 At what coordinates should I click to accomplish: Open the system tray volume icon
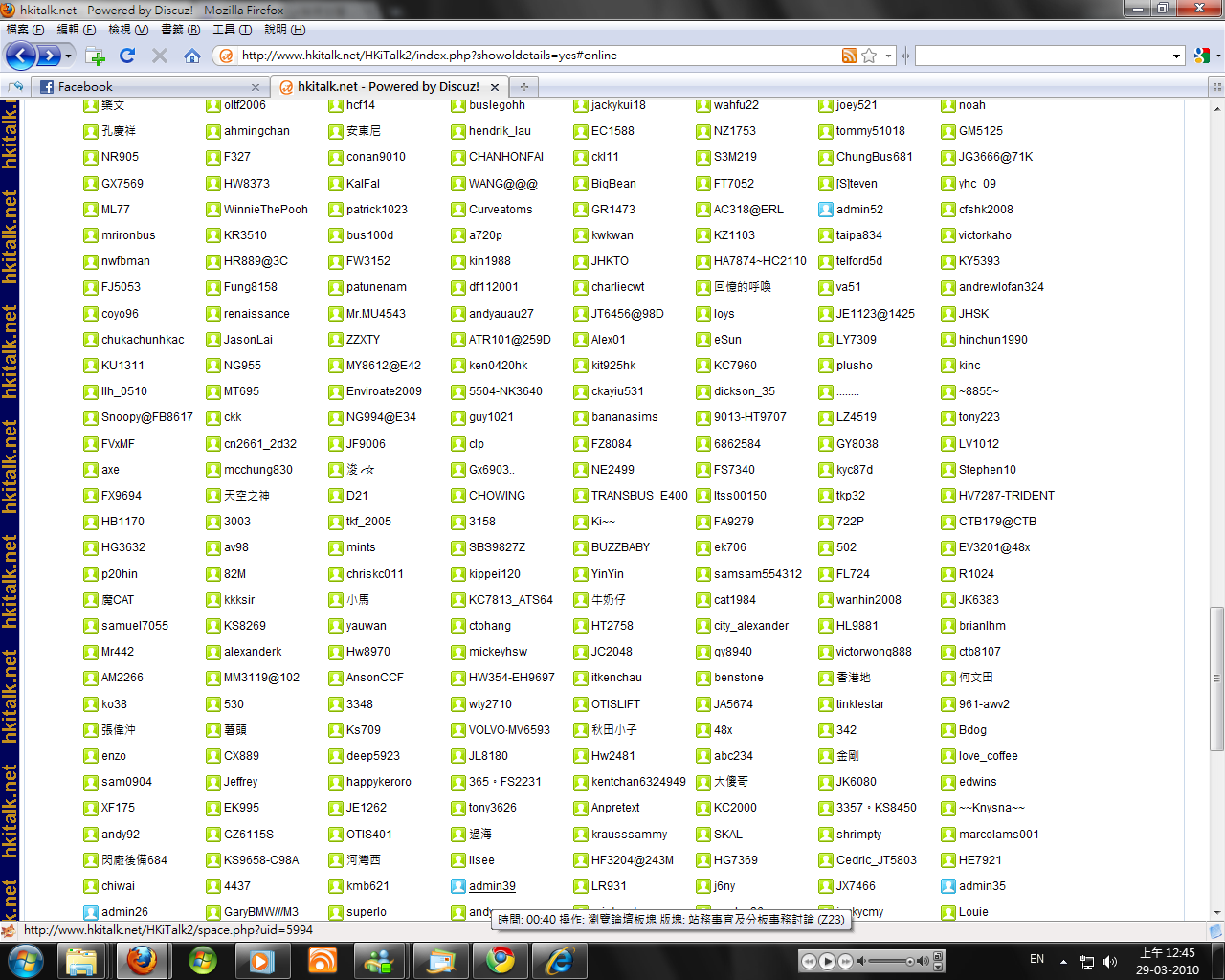[1109, 961]
